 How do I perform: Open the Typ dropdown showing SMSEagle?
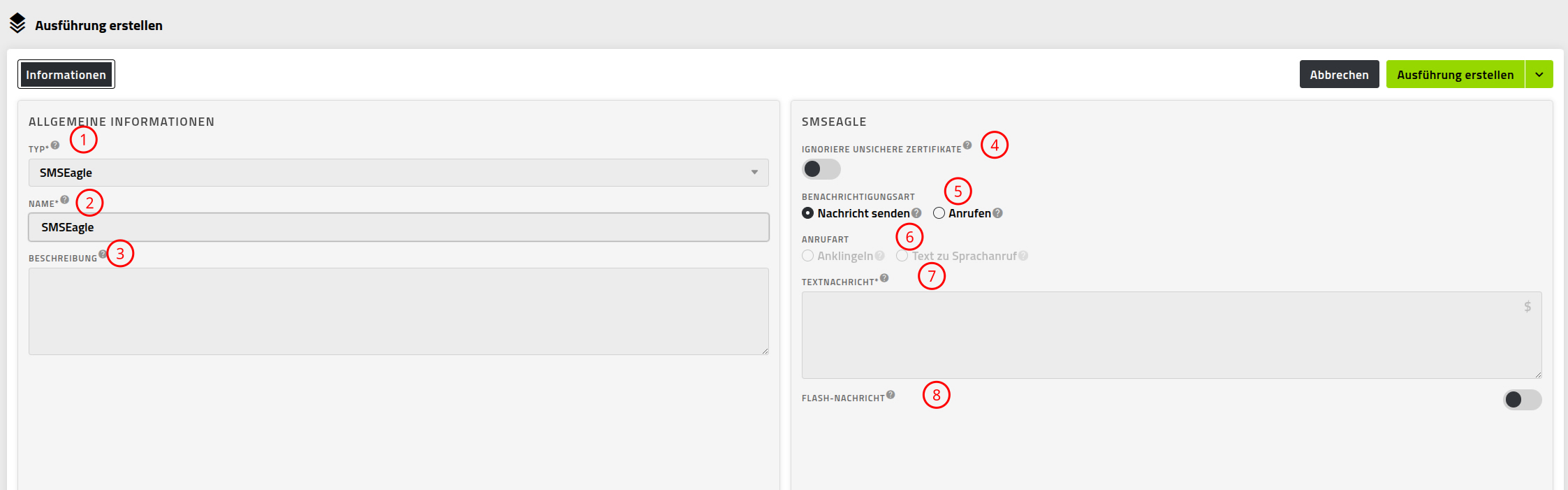click(399, 173)
